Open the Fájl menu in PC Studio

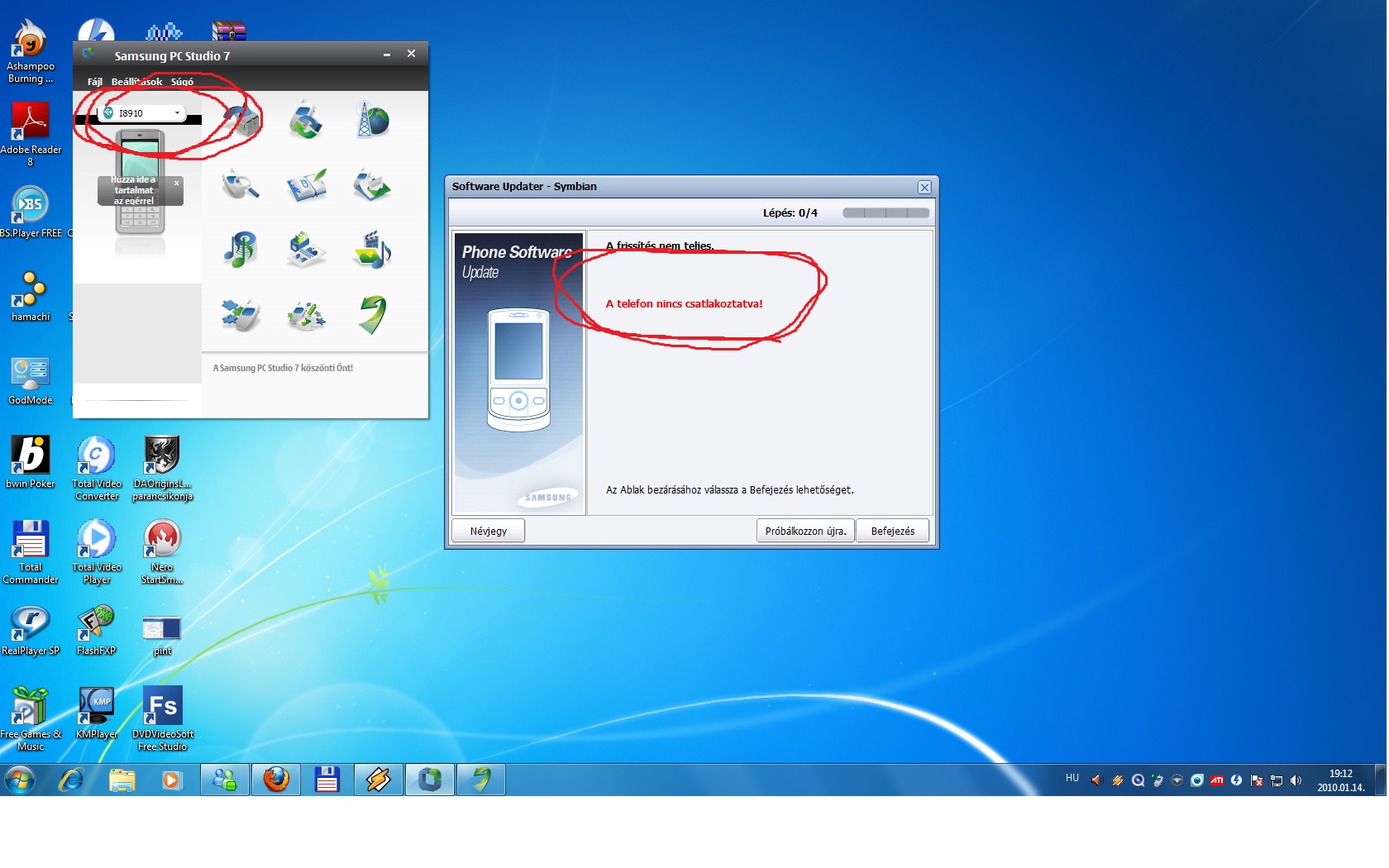click(x=95, y=82)
